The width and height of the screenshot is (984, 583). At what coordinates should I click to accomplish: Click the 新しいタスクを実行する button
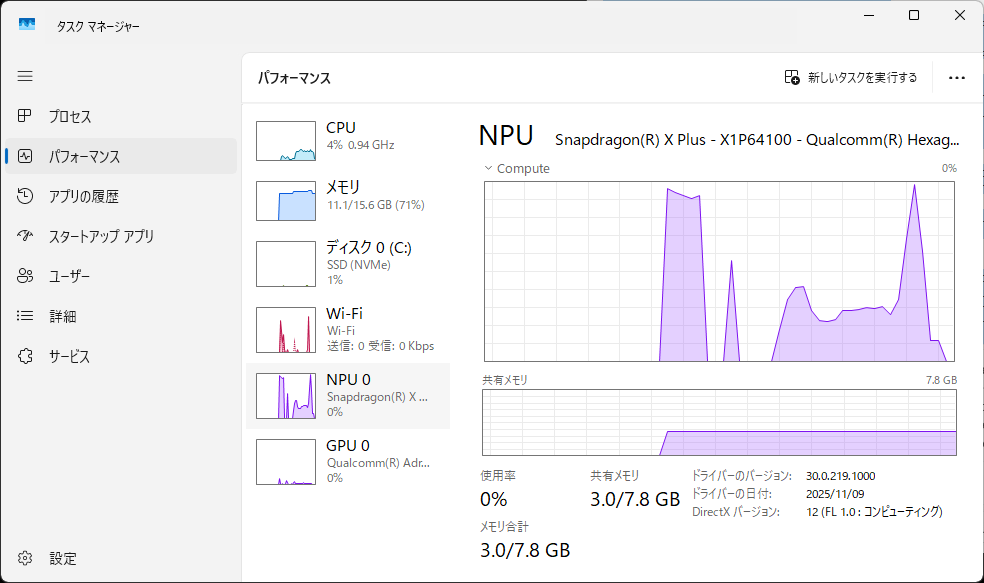point(850,78)
